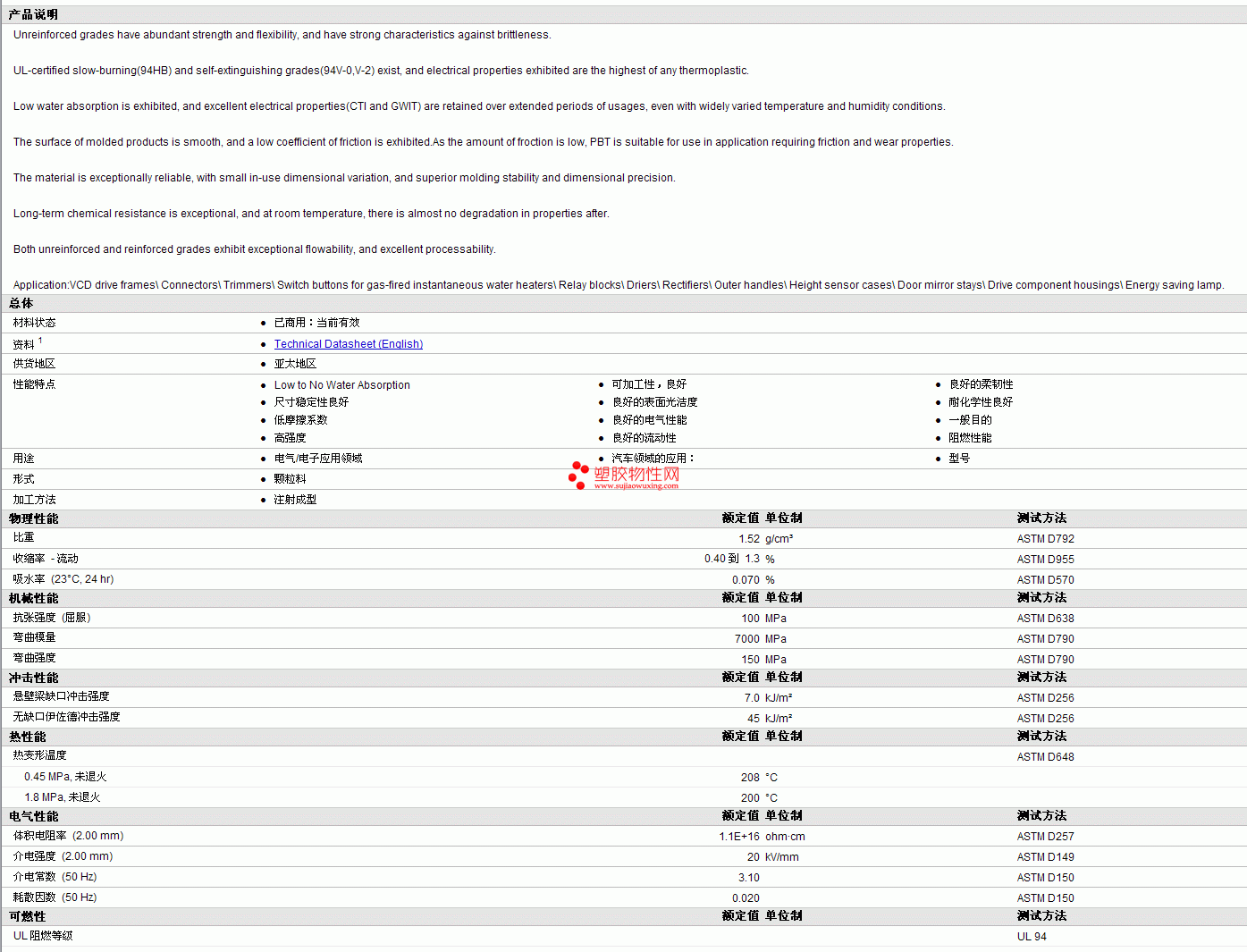Select the 1.52 specific gravity value
The height and width of the screenshot is (952, 1247).
tap(749, 539)
